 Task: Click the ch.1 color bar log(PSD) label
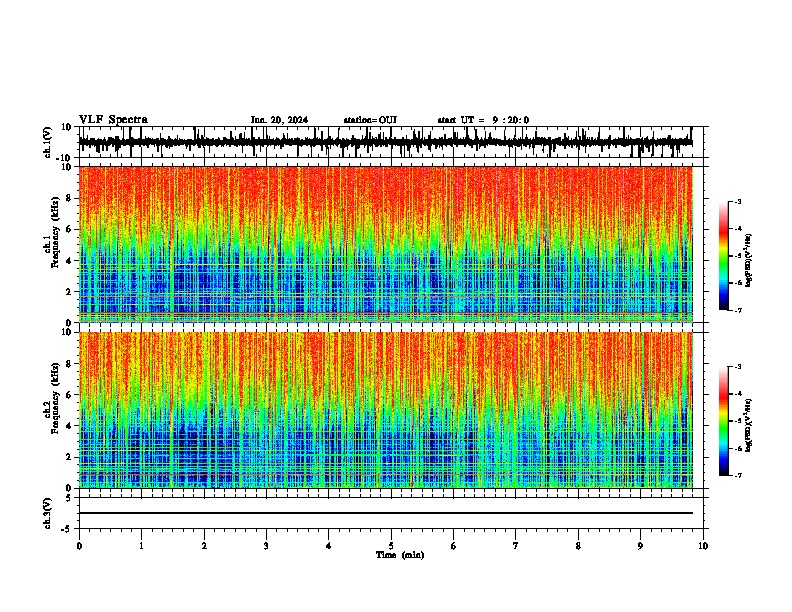749,260
